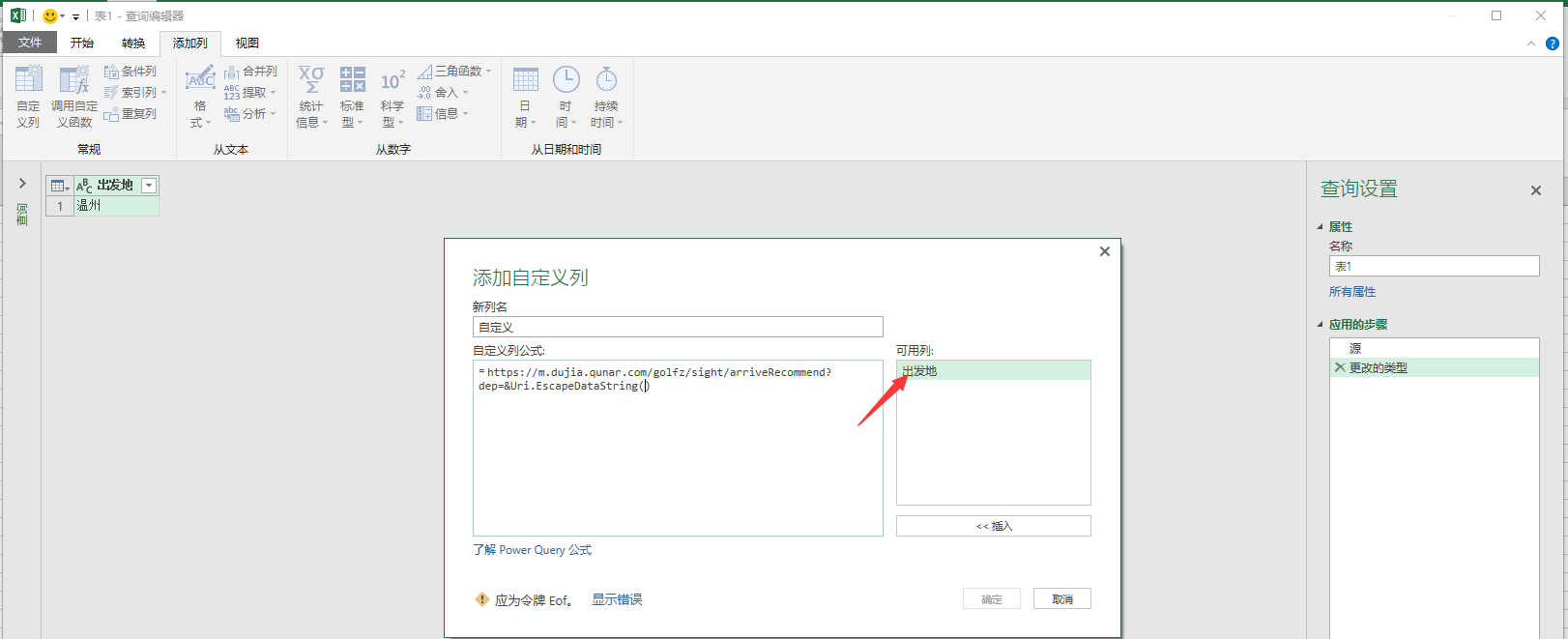Click the 出发地 column header
This screenshot has width=1568, height=639.
pyautogui.click(x=115, y=186)
